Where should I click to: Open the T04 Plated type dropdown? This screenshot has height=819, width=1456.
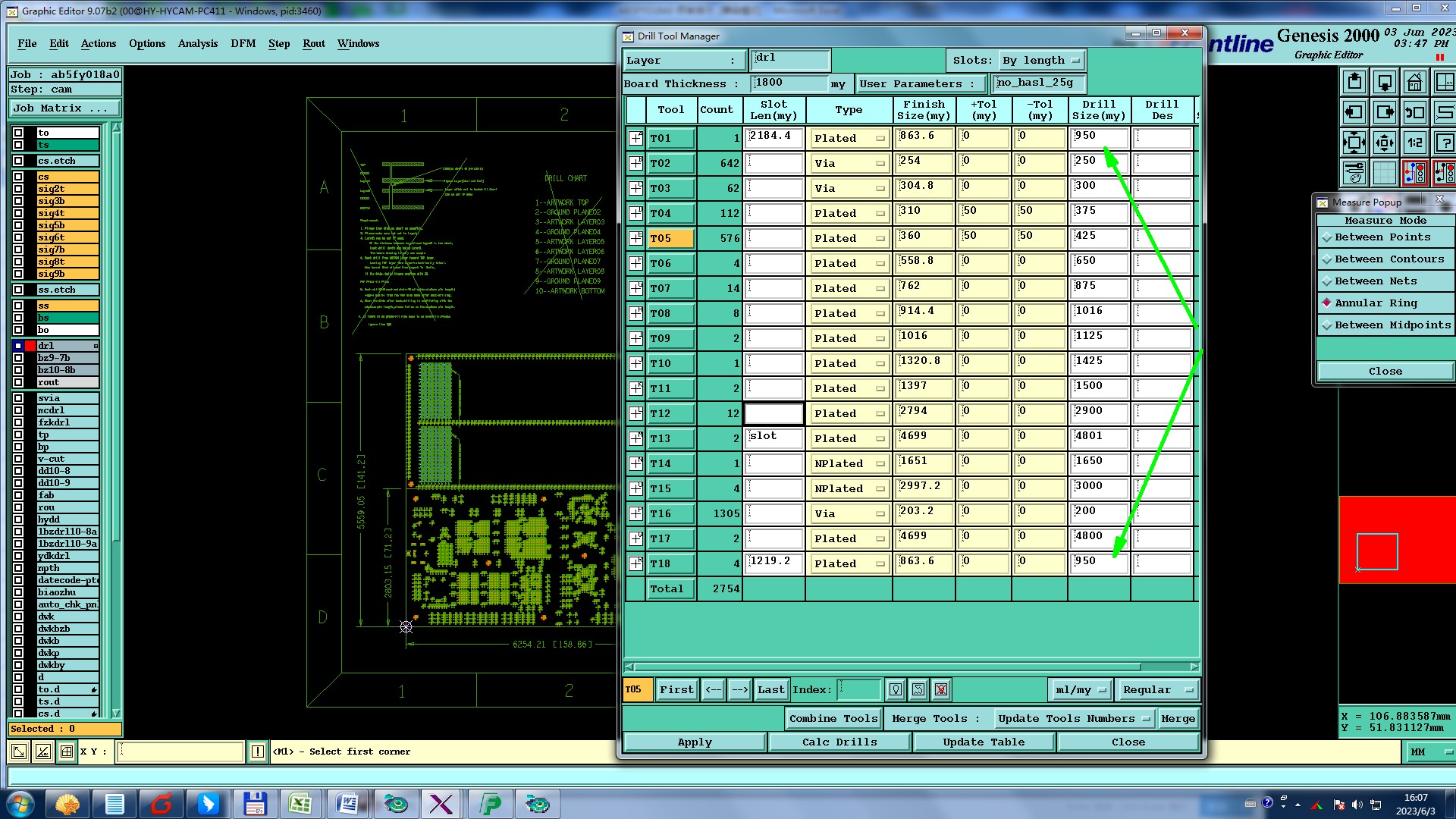click(x=848, y=214)
